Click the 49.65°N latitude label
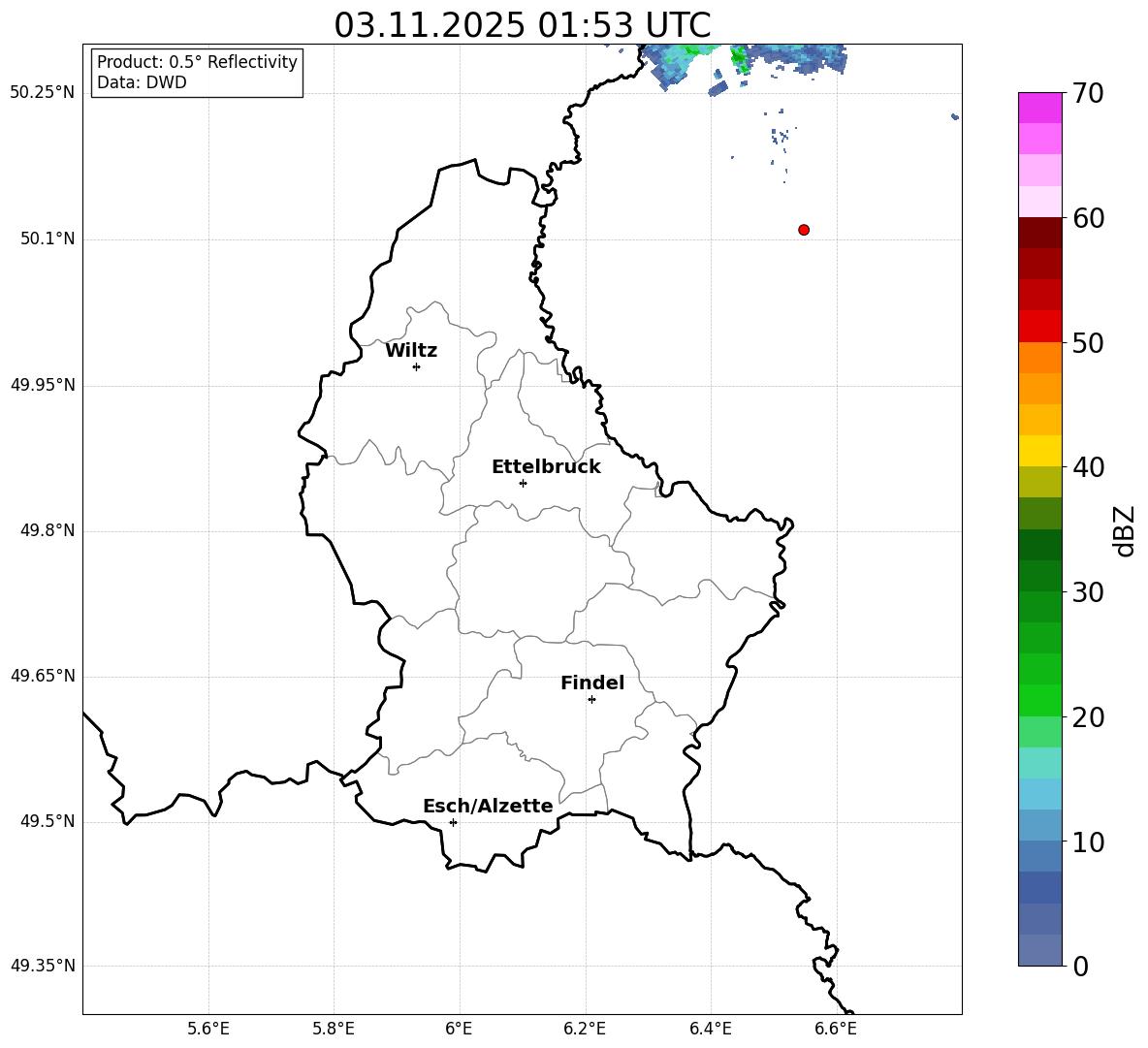Screen dimensions: 1148x1048 click(43, 676)
